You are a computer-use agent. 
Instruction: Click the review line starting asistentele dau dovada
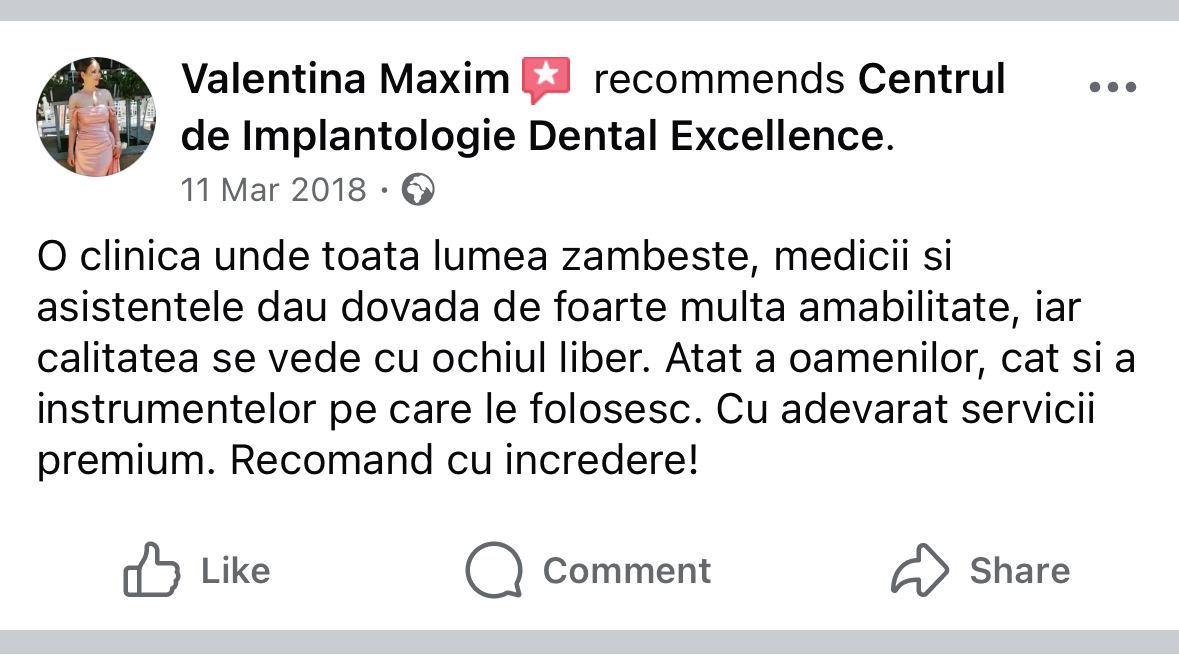[x=559, y=308]
